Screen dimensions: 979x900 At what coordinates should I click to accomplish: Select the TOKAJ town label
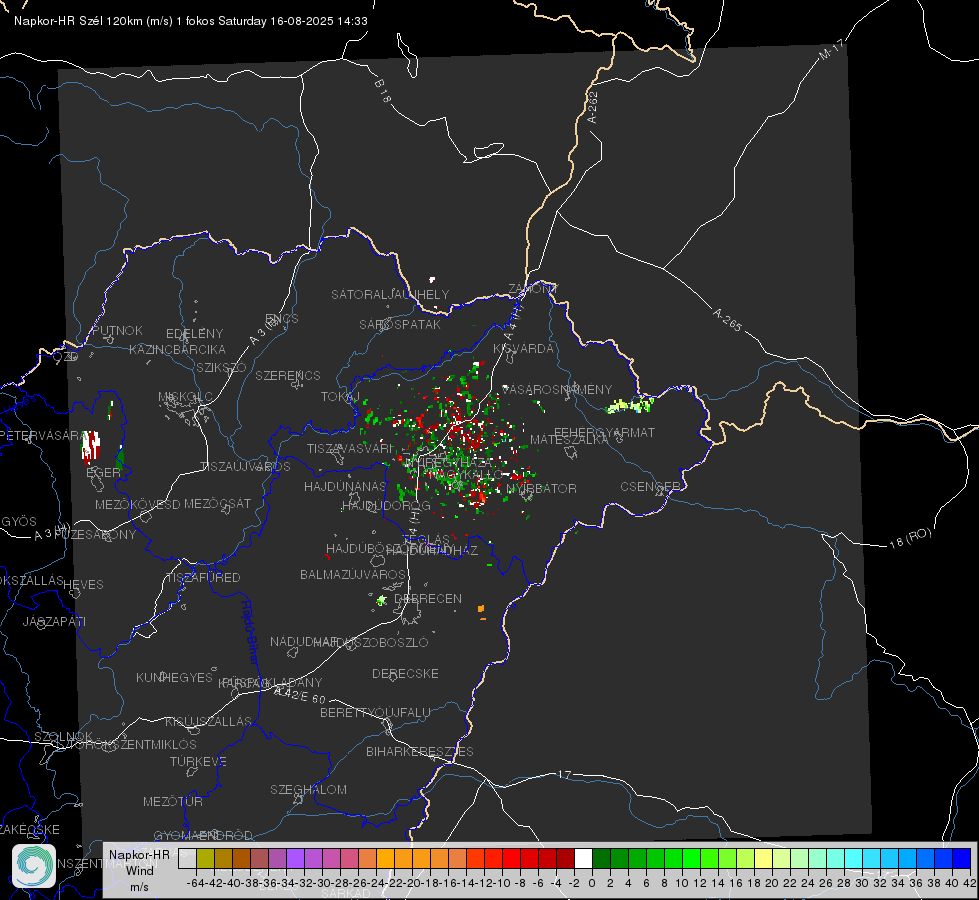(x=340, y=397)
